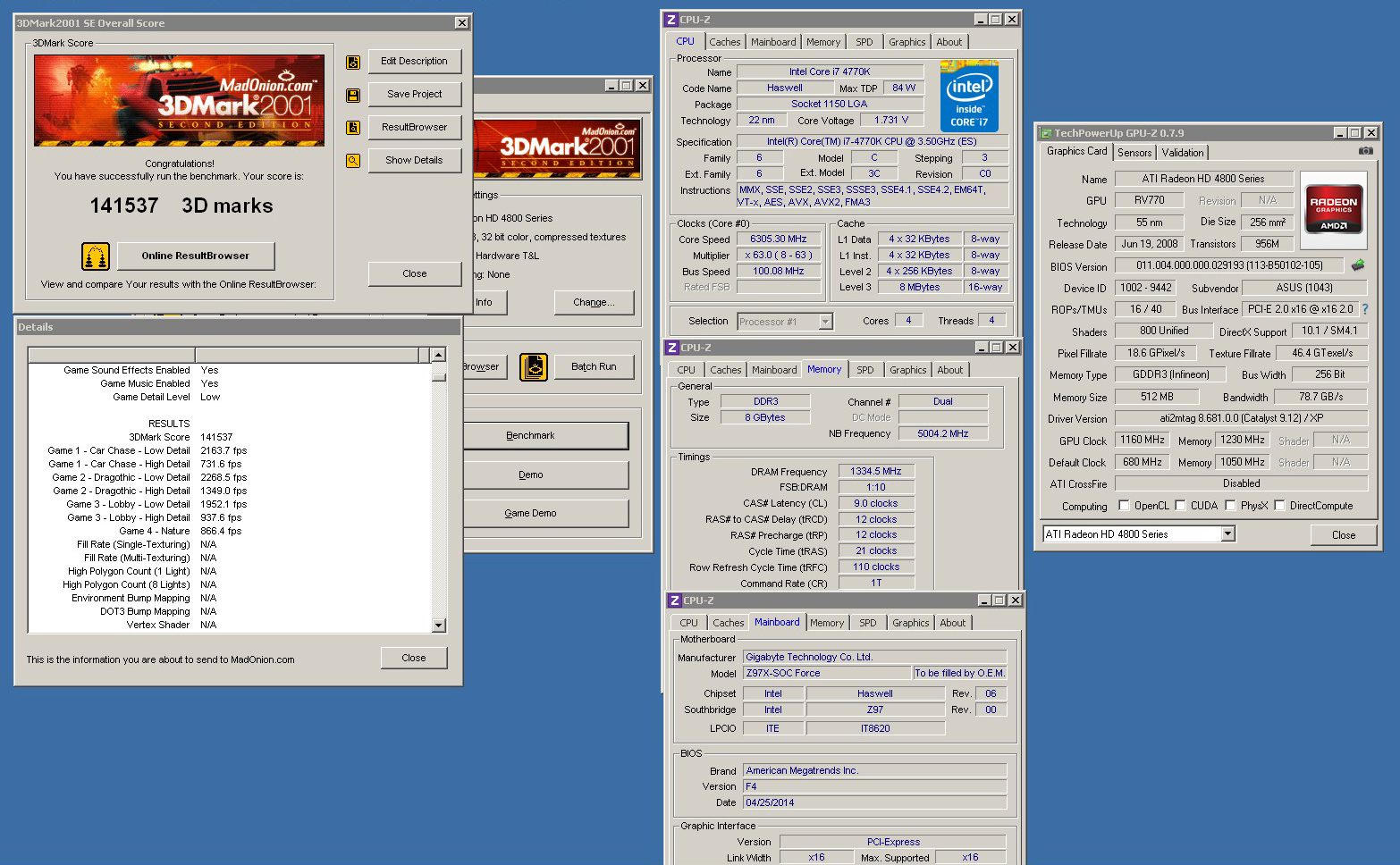Toggle the OpenCL checkbox in GPU-Z
This screenshot has height=865, width=1400.
tap(1124, 506)
